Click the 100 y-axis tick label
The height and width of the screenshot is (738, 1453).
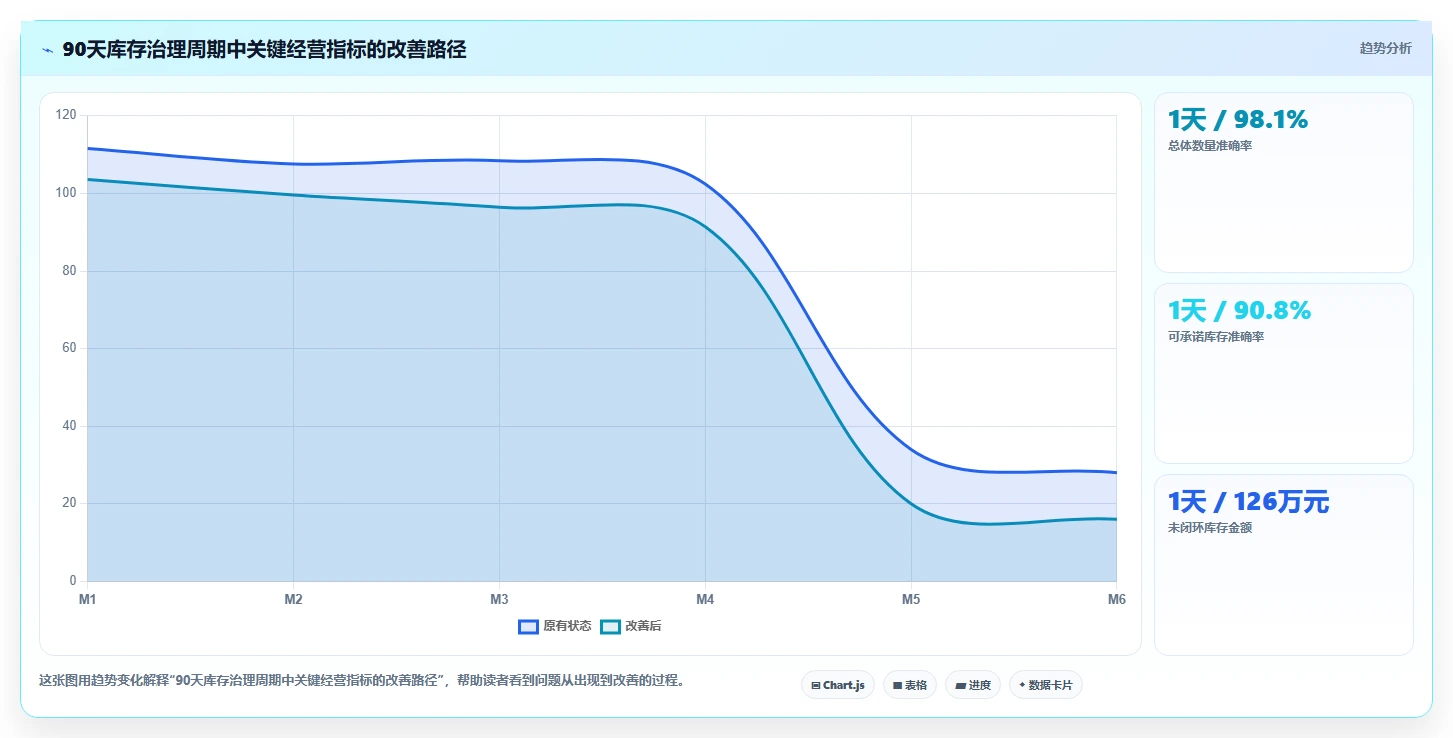click(66, 193)
